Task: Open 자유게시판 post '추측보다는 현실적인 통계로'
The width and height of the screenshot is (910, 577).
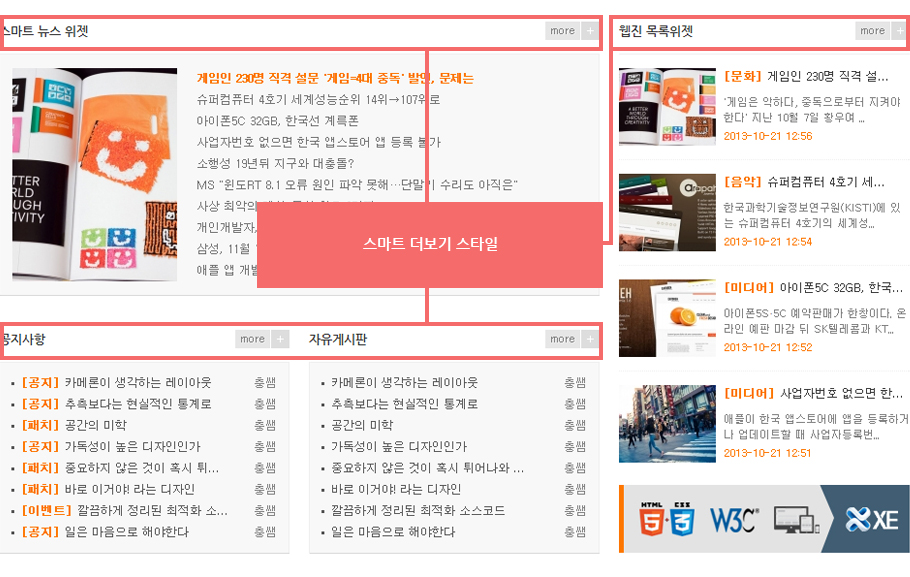Action: tap(405, 404)
